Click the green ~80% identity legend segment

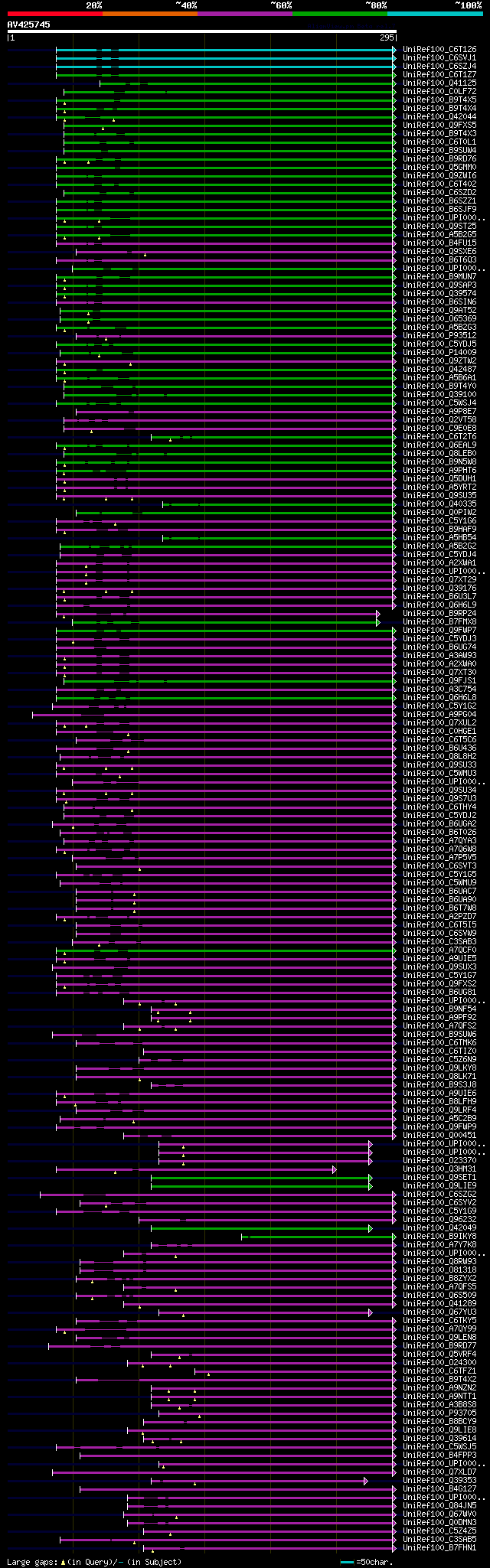(340, 14)
